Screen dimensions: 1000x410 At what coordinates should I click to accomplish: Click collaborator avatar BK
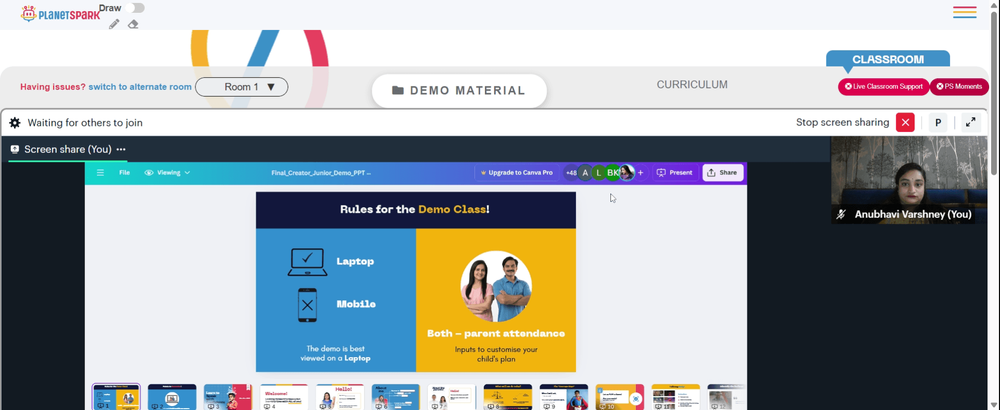(x=613, y=173)
